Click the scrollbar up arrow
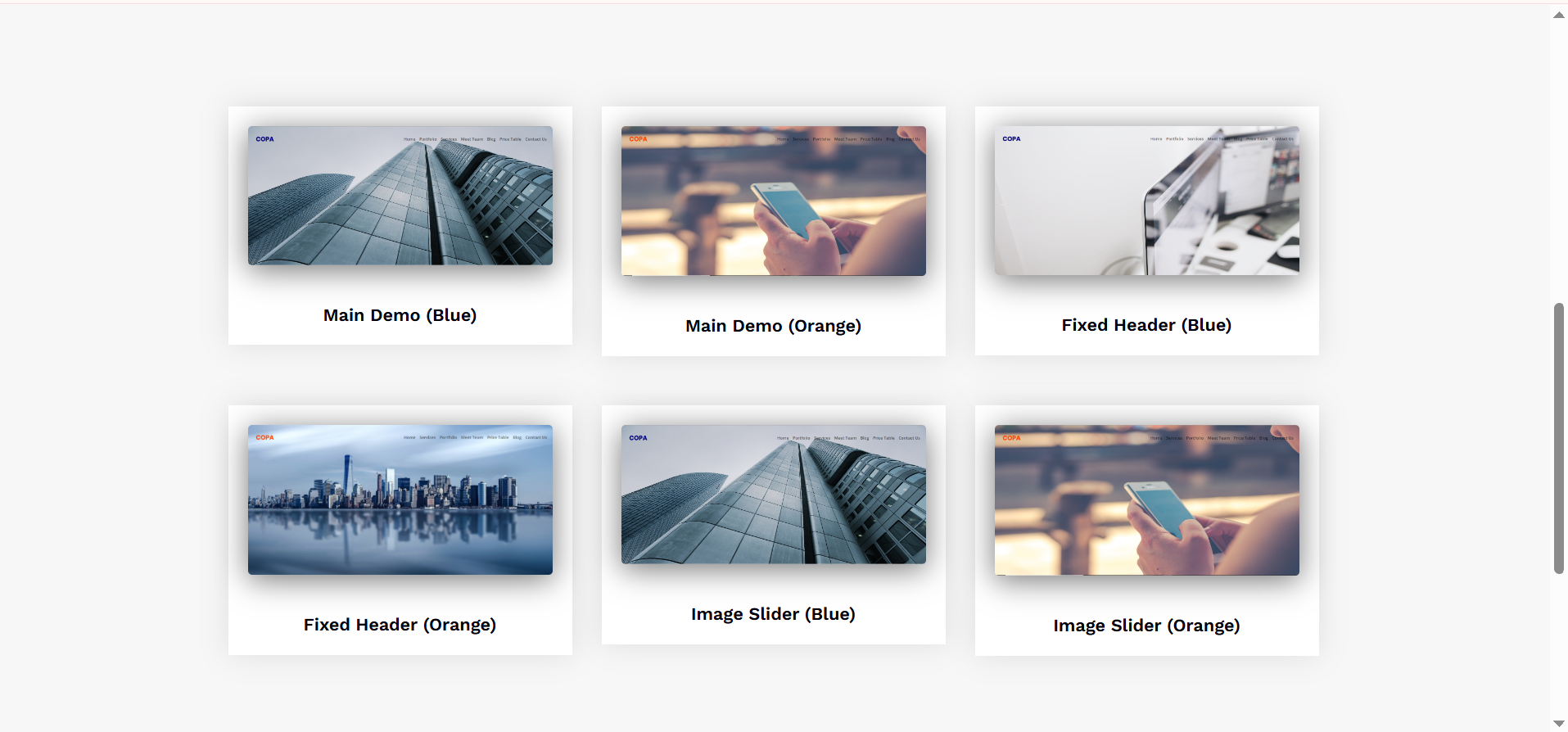The width and height of the screenshot is (1568, 732). [1559, 15]
